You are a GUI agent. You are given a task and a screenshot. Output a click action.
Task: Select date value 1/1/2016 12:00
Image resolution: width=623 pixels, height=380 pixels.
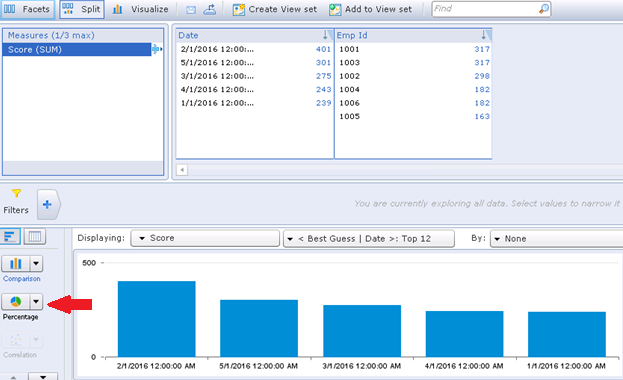[254, 103]
